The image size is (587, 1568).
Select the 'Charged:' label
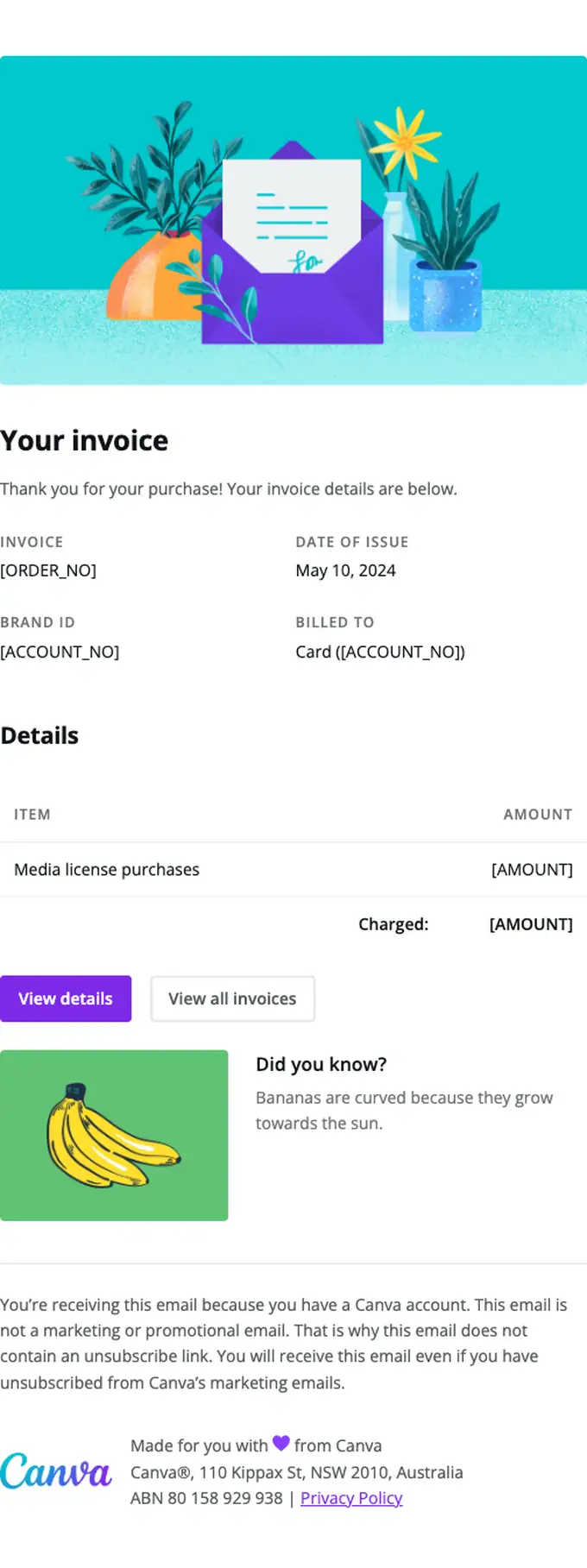(394, 924)
